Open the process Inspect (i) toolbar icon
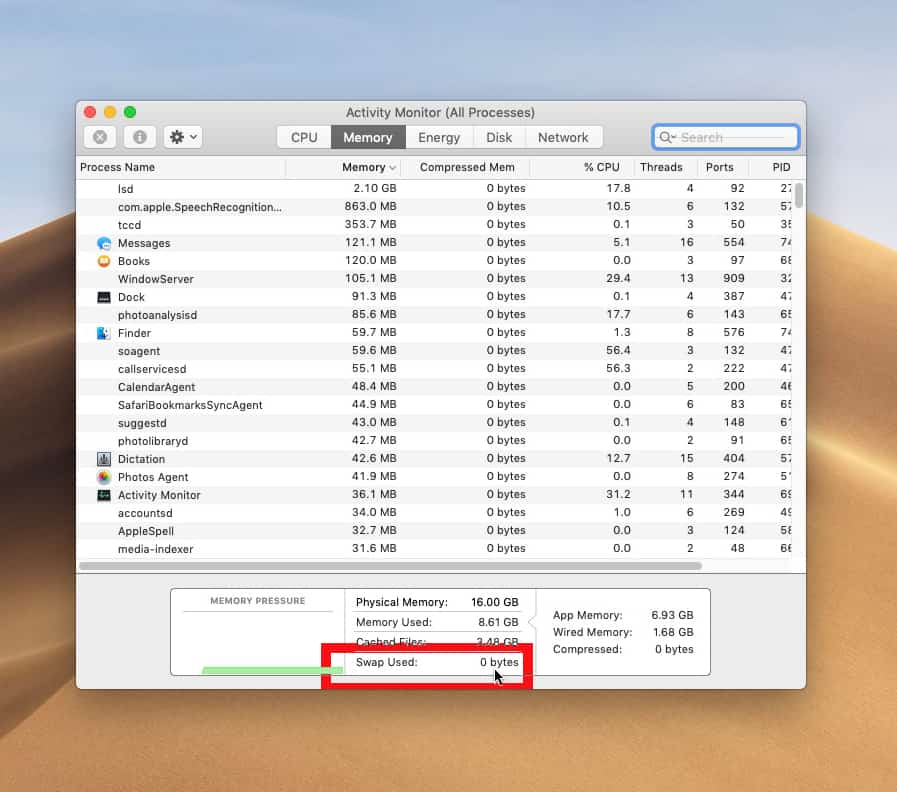Viewport: 897px width, 792px height. pyautogui.click(x=140, y=137)
